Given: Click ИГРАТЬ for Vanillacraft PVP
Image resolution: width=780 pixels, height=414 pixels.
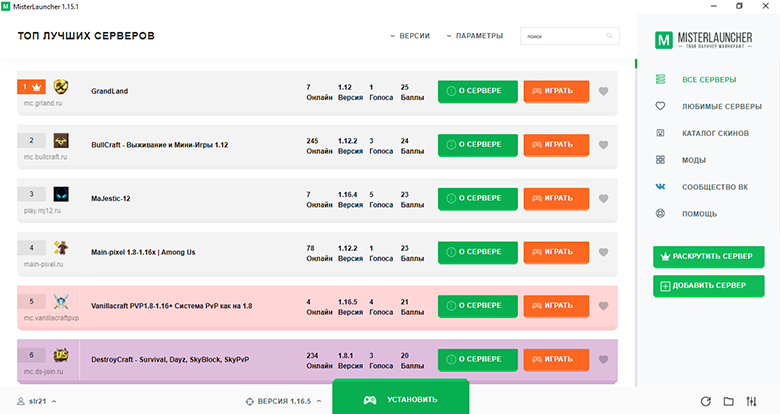Looking at the screenshot, I should [x=556, y=306].
